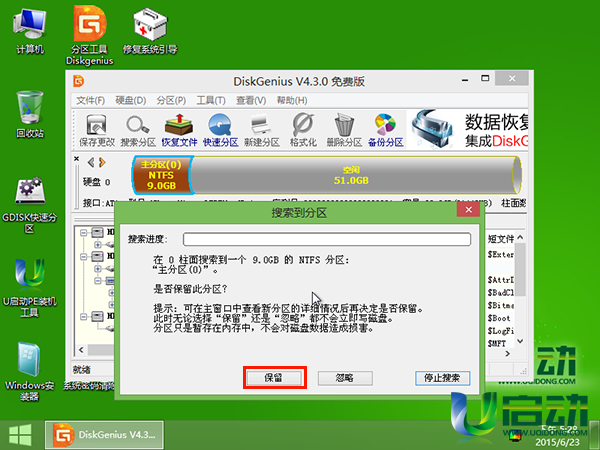
Task: Collapse the first HD node in the disk tree
Action: click(83, 233)
